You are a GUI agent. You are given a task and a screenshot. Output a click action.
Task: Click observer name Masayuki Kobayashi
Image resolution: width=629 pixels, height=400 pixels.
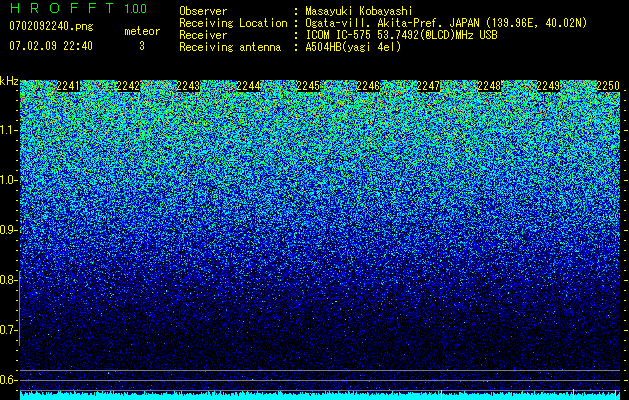click(x=359, y=11)
